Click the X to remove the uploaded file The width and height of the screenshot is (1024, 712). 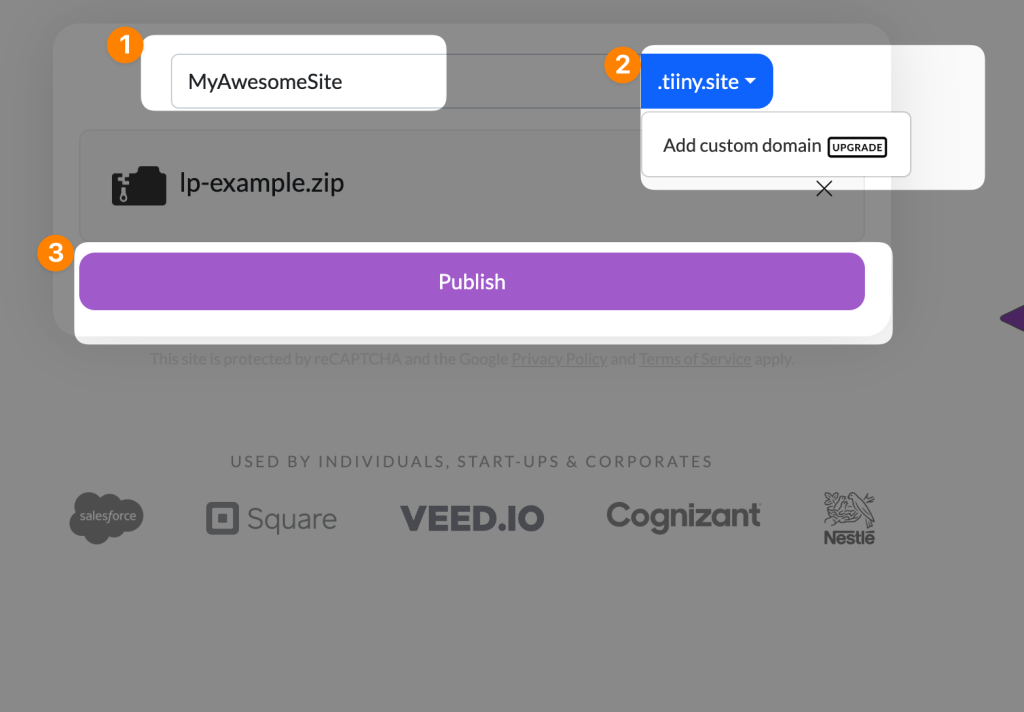823,189
